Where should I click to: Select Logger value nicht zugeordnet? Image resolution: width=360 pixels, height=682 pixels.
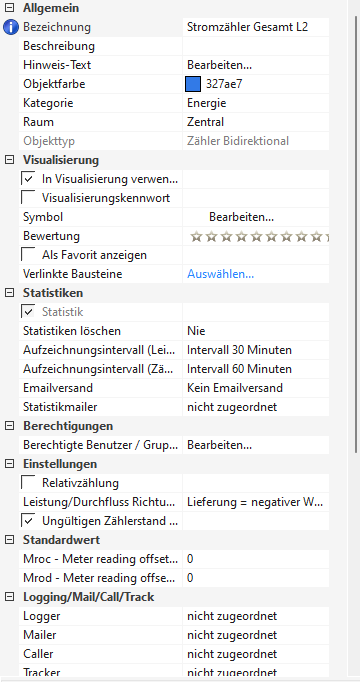(256, 616)
